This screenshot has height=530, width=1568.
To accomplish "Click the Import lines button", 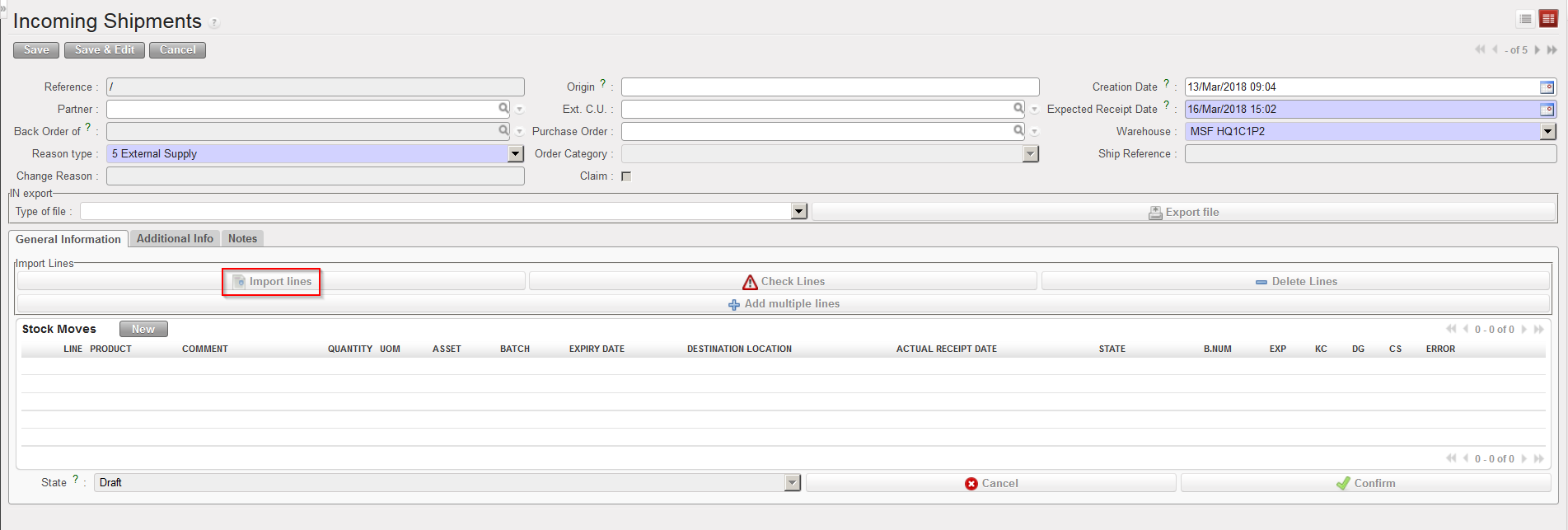I will [271, 282].
